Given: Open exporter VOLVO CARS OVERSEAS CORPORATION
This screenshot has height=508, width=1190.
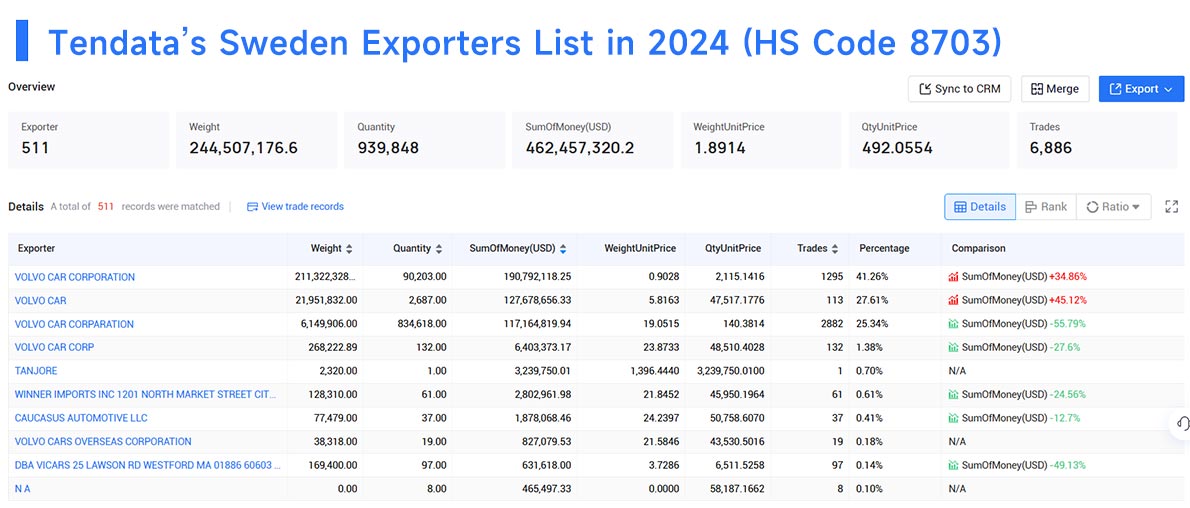Looking at the screenshot, I should tap(102, 441).
